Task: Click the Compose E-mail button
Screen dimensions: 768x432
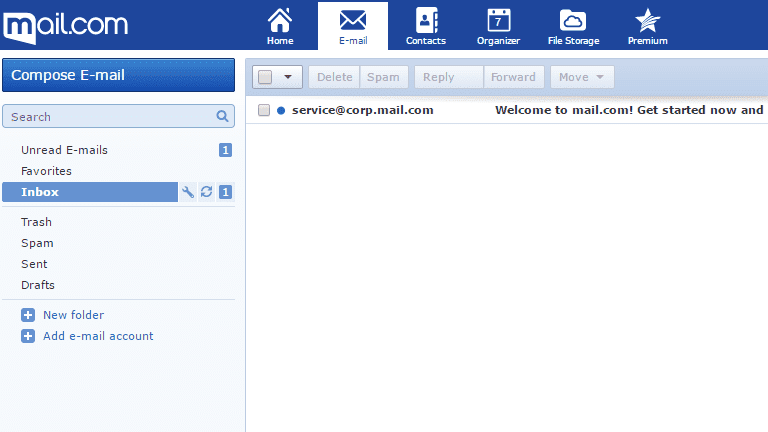Action: (119, 75)
